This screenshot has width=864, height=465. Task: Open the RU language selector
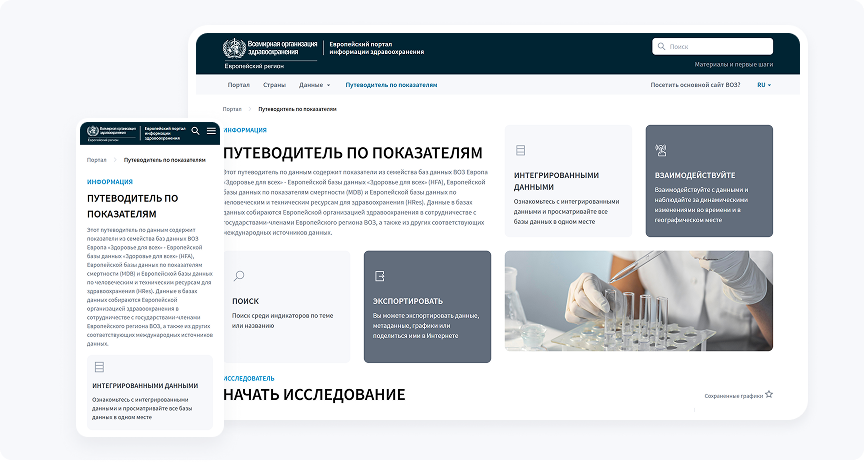pyautogui.click(x=764, y=85)
